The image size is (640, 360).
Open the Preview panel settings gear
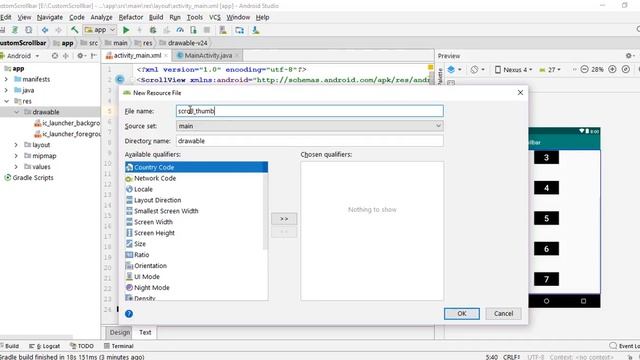(629, 56)
